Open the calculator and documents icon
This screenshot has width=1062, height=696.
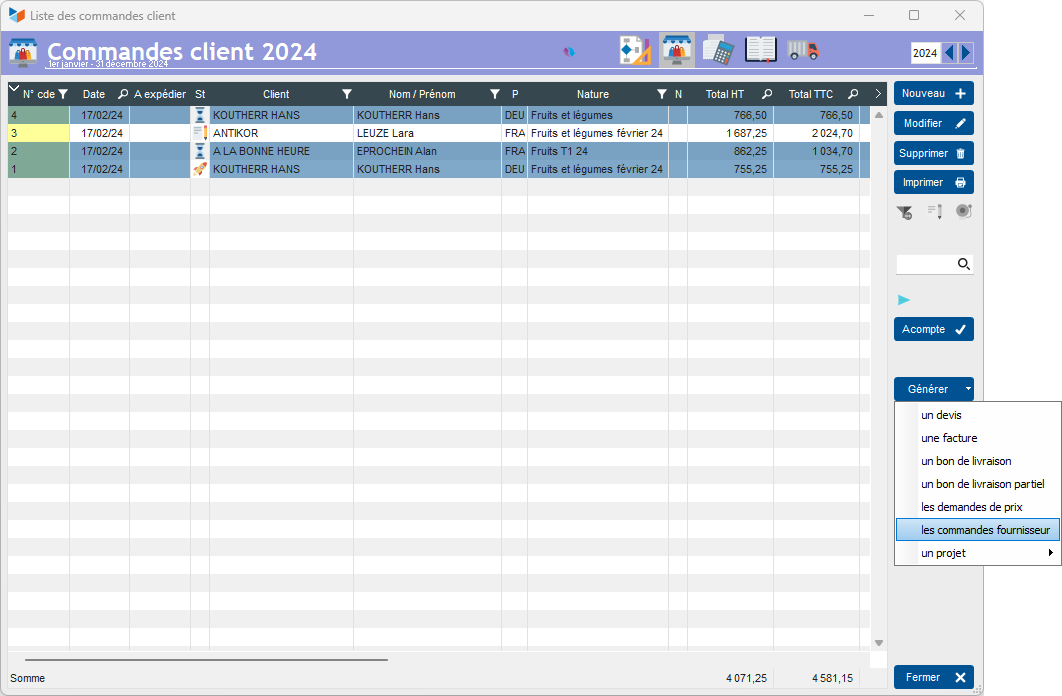click(x=717, y=50)
